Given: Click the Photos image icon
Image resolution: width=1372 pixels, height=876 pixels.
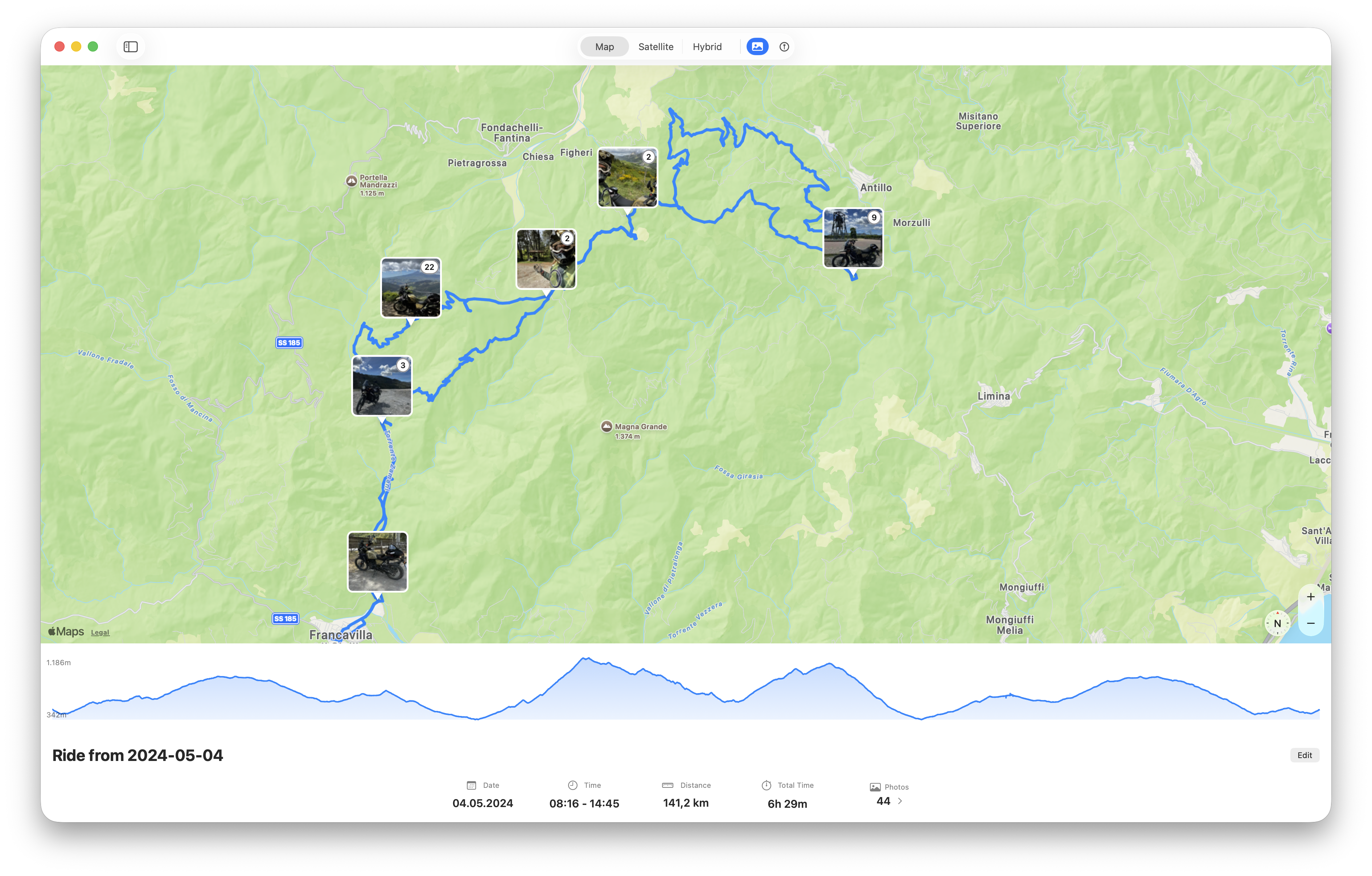Looking at the screenshot, I should pos(875,786).
